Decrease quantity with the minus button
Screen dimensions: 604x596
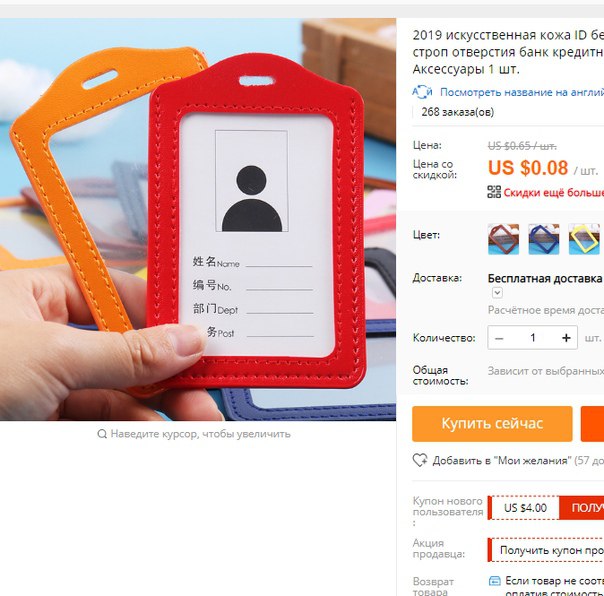(499, 338)
